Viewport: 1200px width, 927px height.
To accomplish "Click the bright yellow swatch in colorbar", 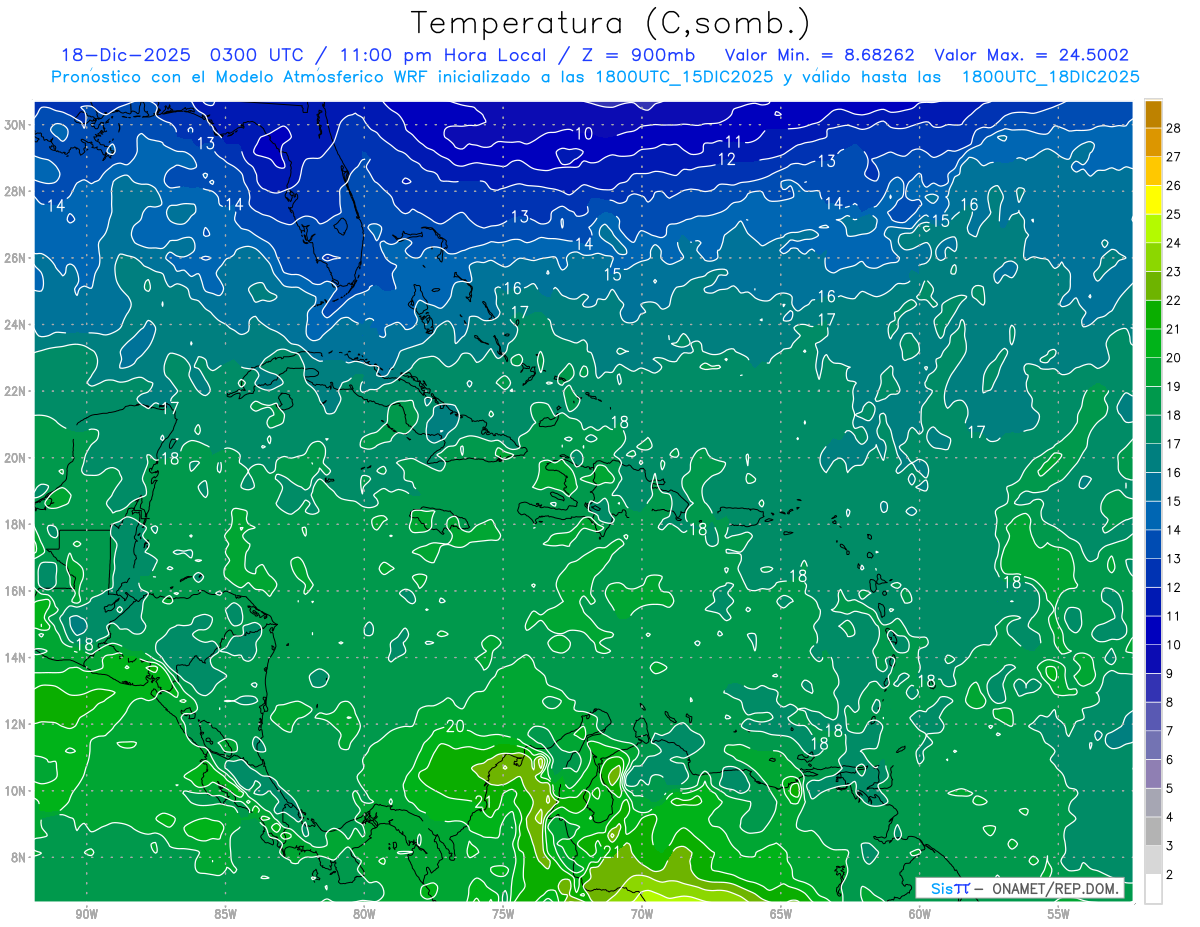I will (1153, 199).
